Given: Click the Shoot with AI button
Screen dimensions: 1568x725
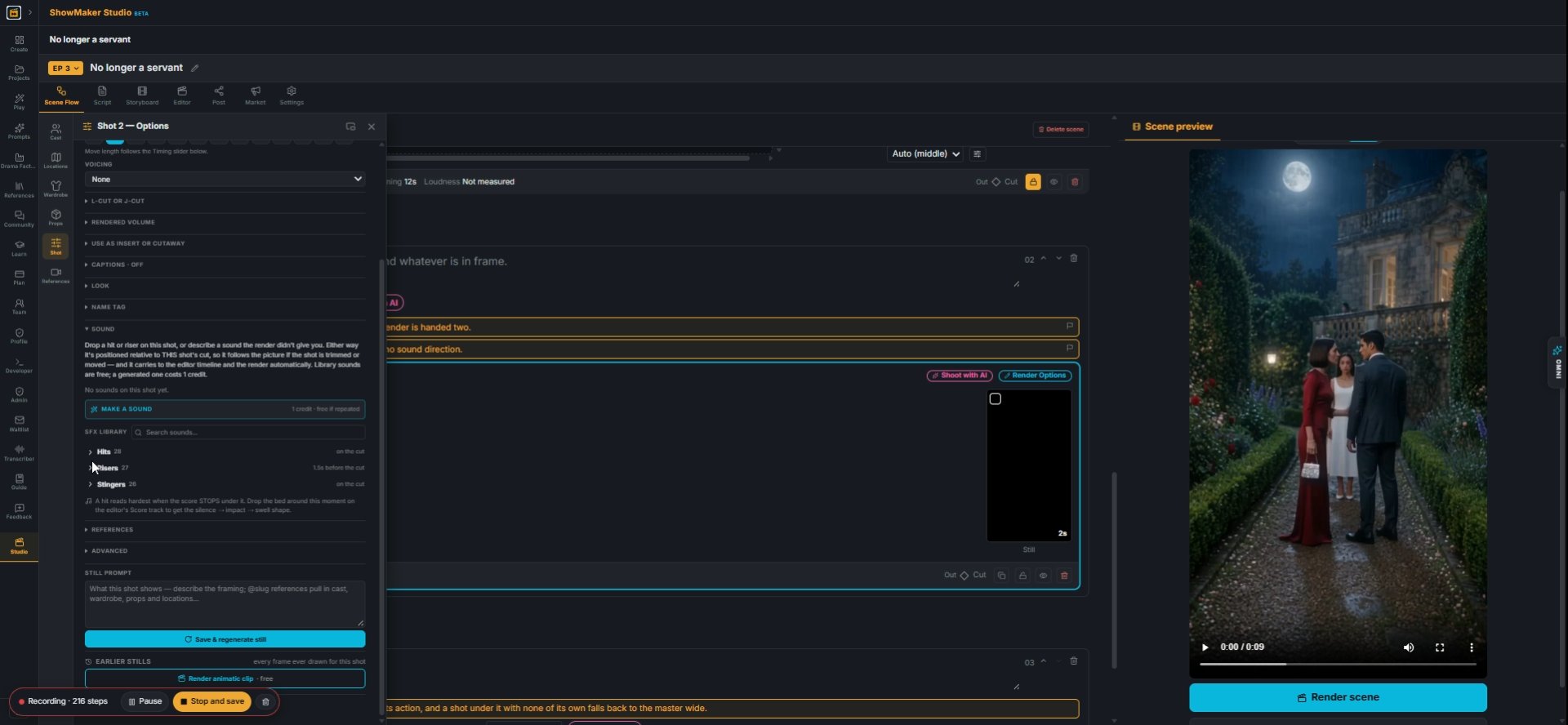Looking at the screenshot, I should point(960,376).
